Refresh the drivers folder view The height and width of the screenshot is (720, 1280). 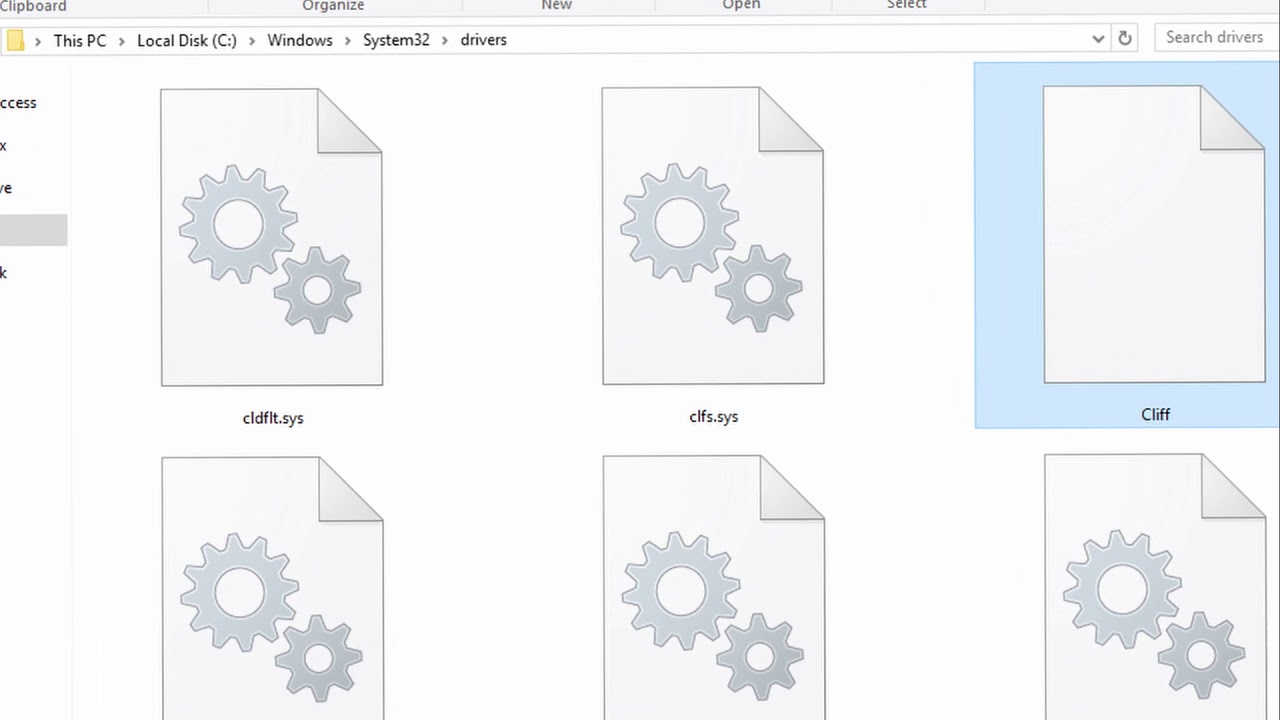[1125, 39]
